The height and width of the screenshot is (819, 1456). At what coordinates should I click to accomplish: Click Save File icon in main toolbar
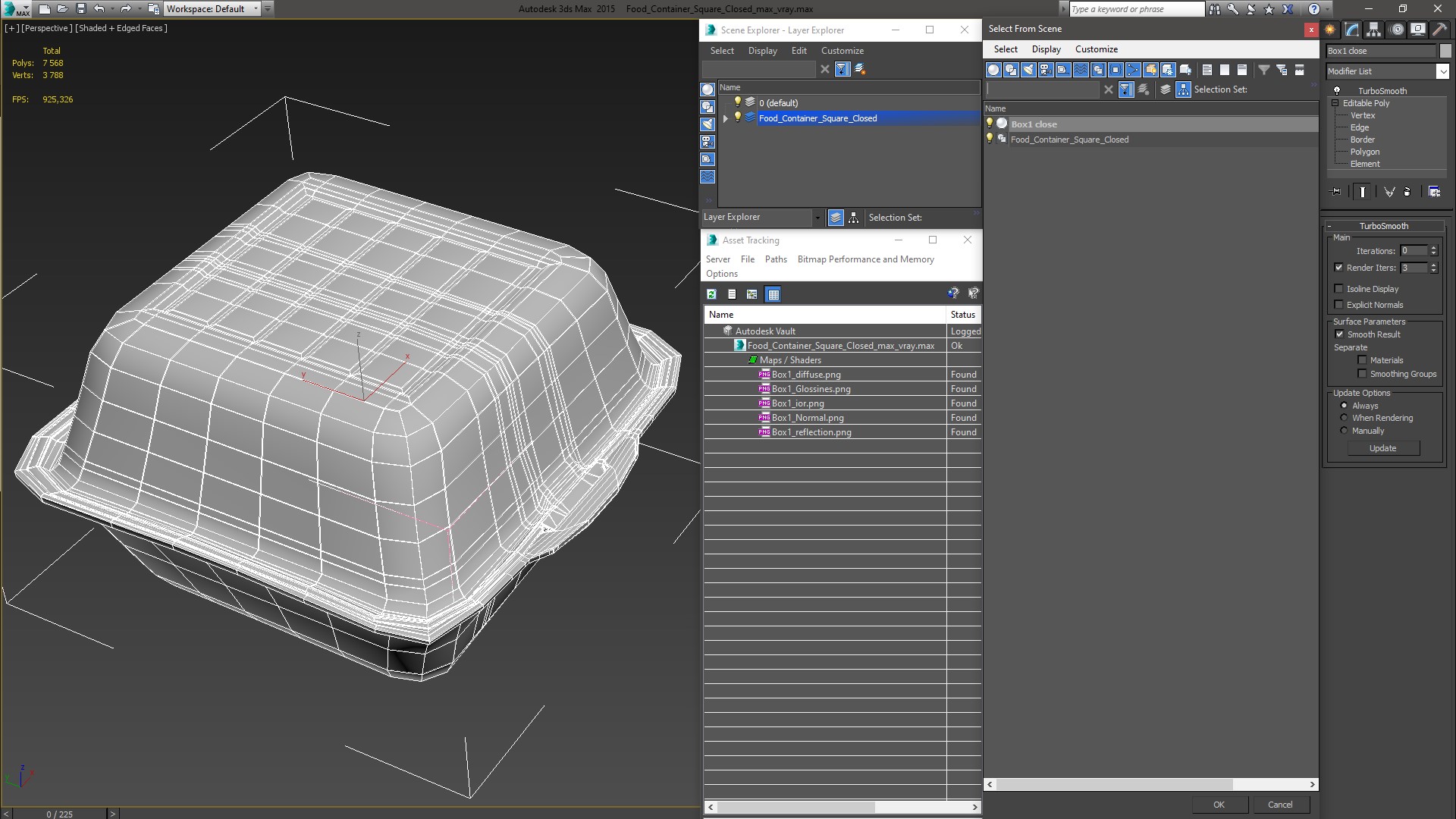coord(81,9)
